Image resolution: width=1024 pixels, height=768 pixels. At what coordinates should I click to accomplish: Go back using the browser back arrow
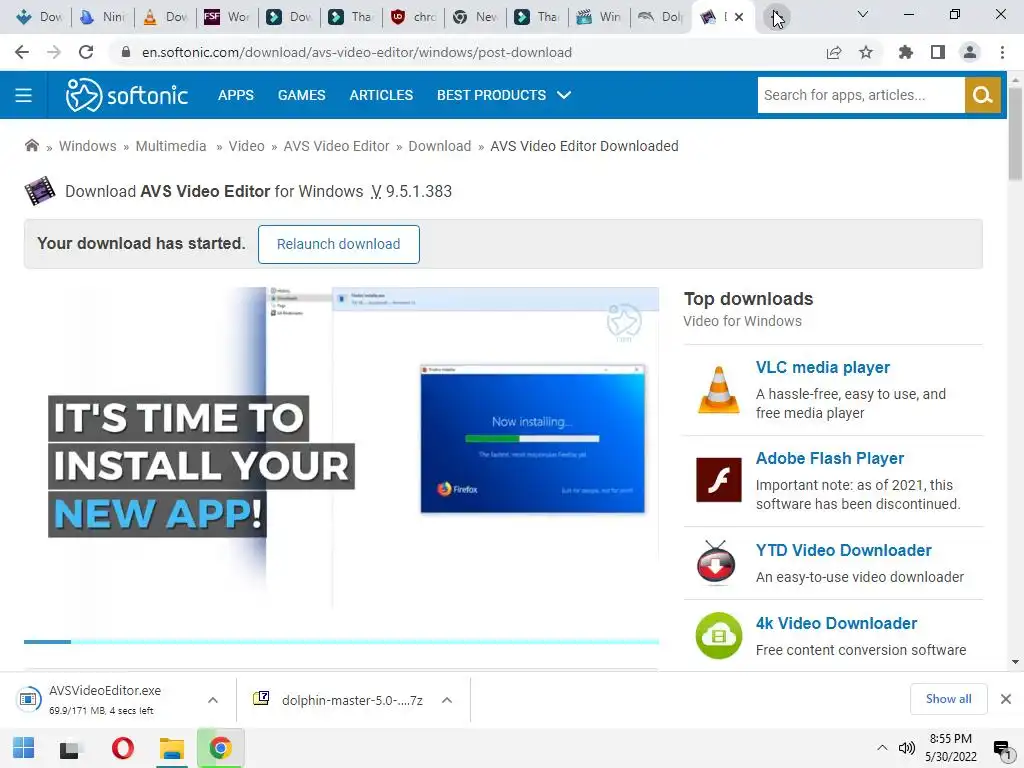(22, 52)
